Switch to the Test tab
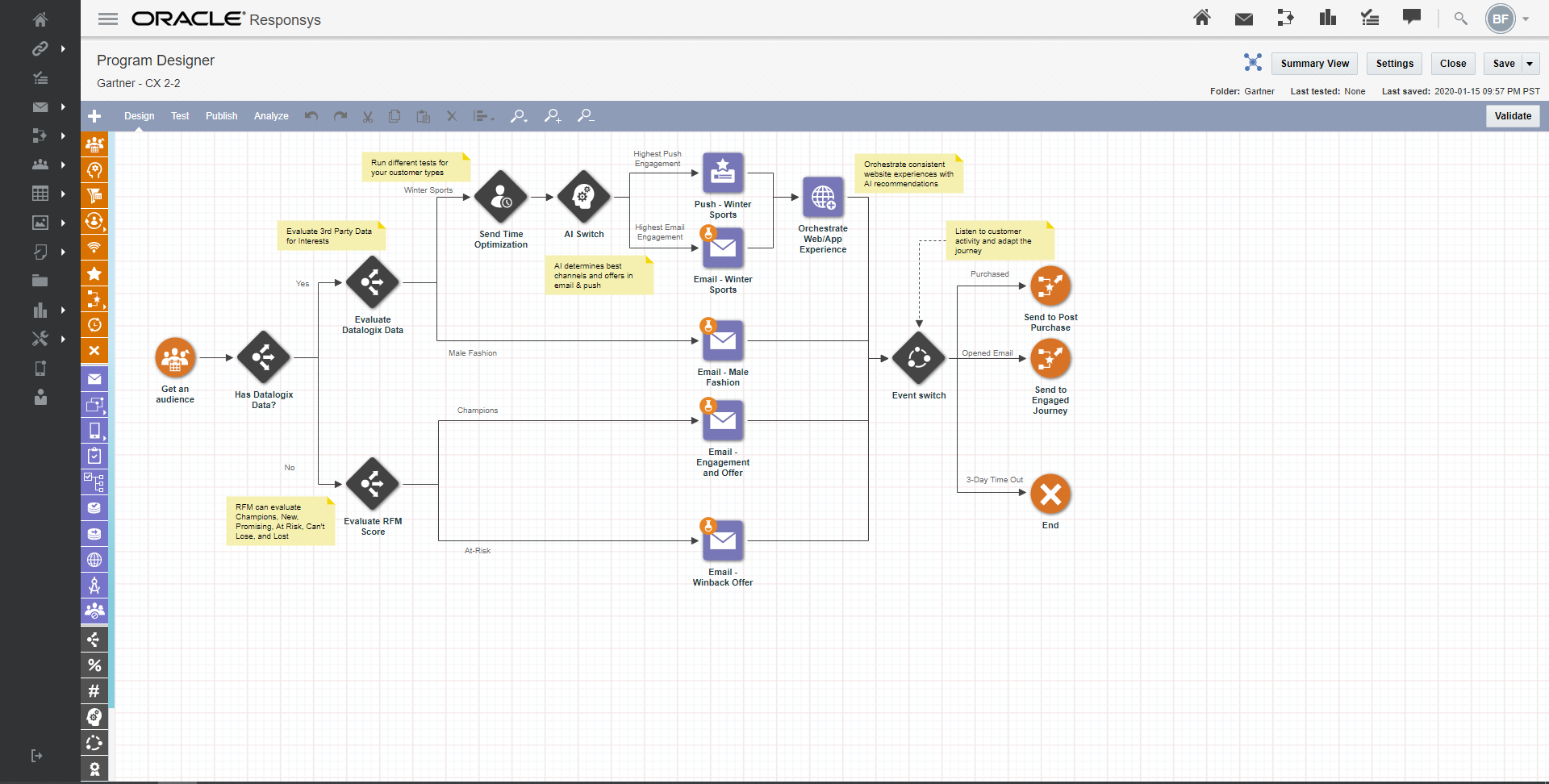Viewport: 1549px width, 784px height. [x=180, y=116]
